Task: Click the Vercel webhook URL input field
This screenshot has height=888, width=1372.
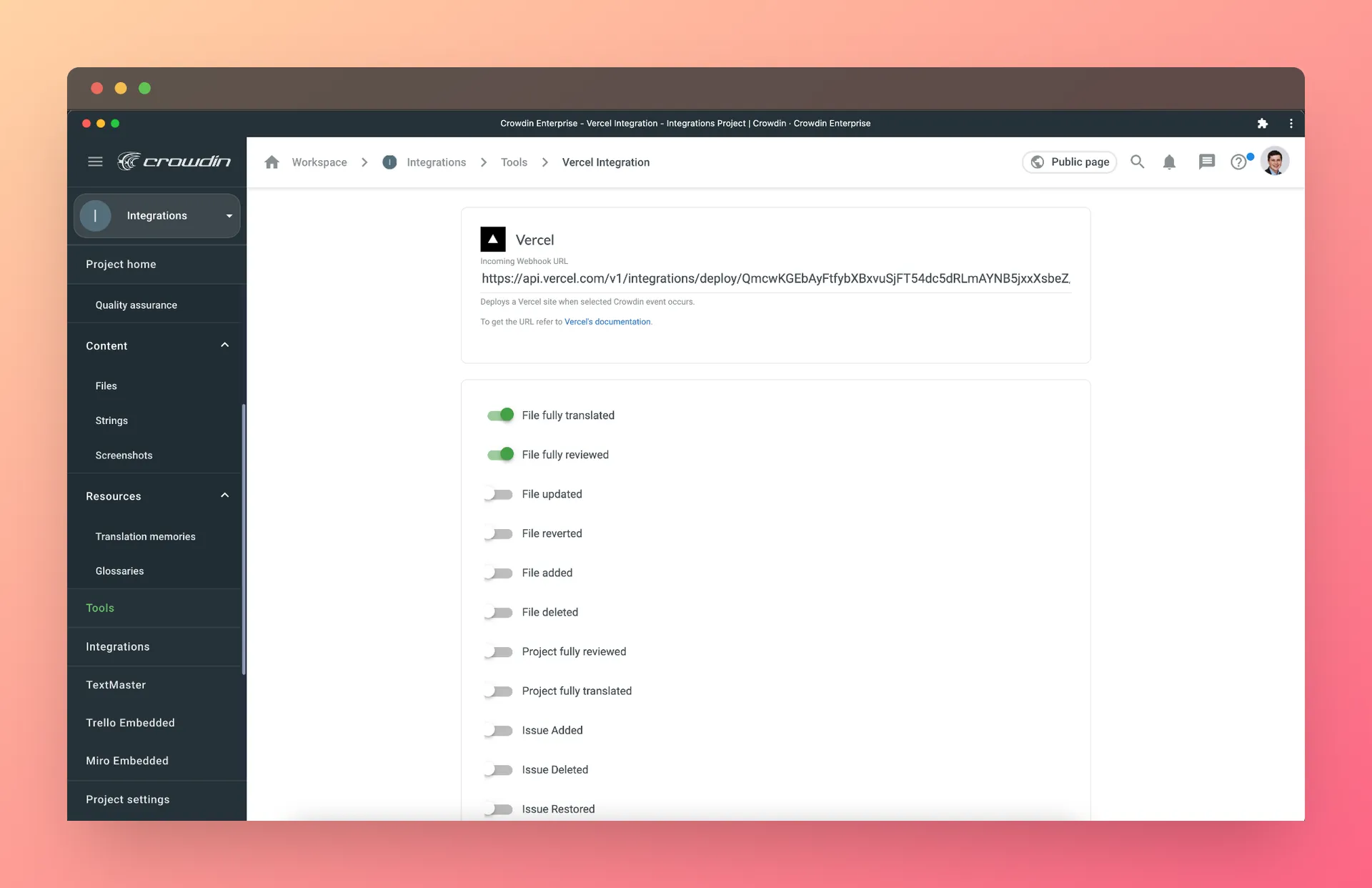Action: (x=774, y=278)
